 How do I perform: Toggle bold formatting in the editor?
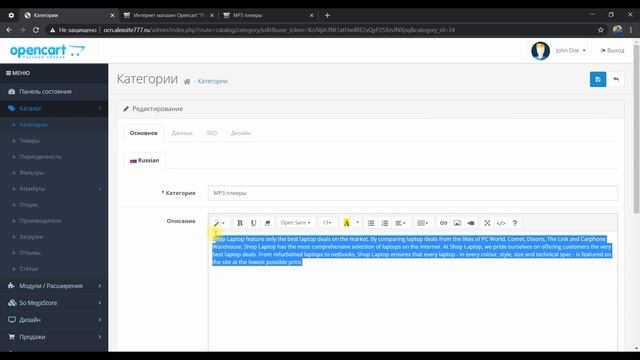240,223
